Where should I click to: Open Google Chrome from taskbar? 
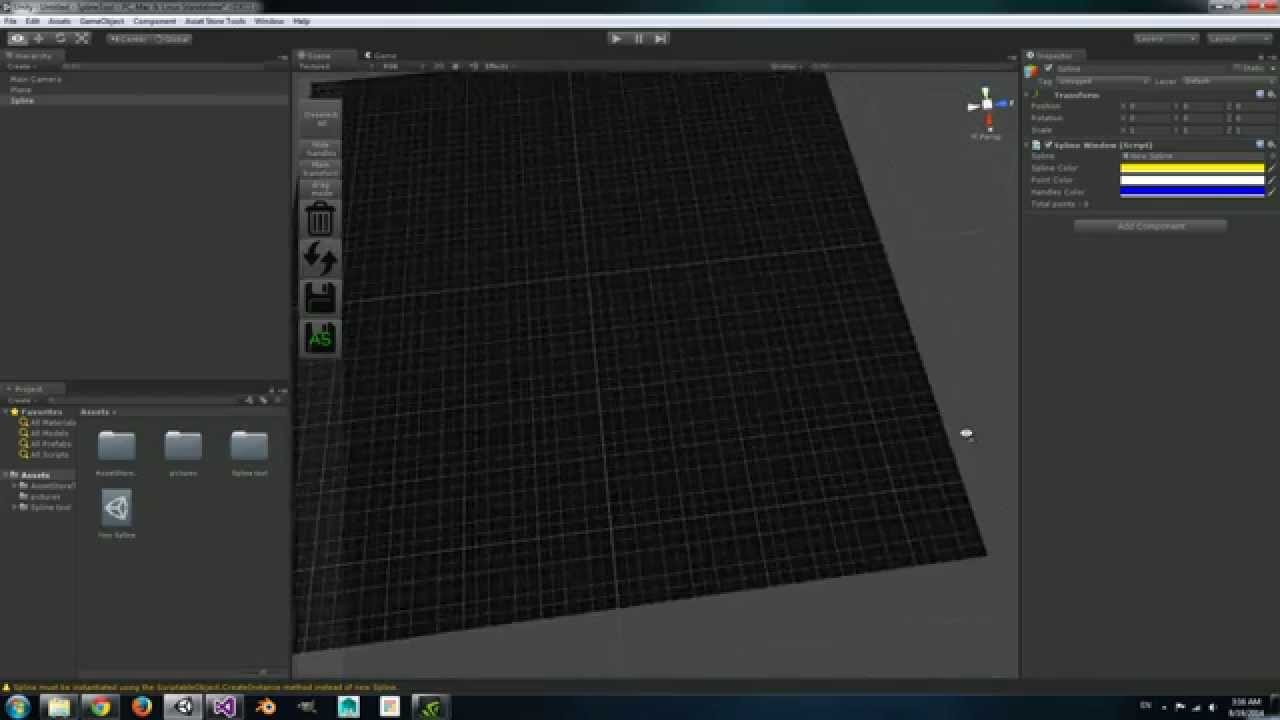[x=100, y=707]
